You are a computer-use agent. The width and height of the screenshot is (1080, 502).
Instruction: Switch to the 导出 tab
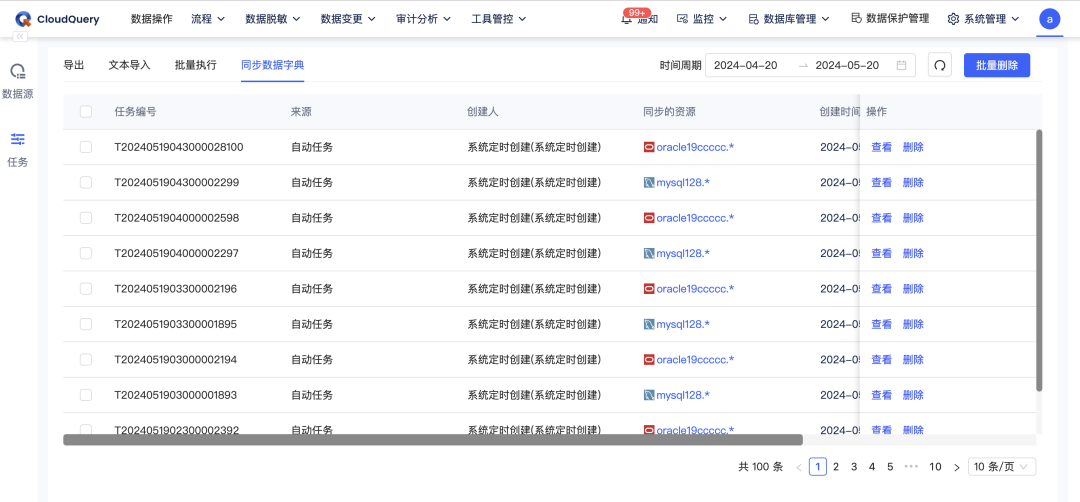point(74,65)
